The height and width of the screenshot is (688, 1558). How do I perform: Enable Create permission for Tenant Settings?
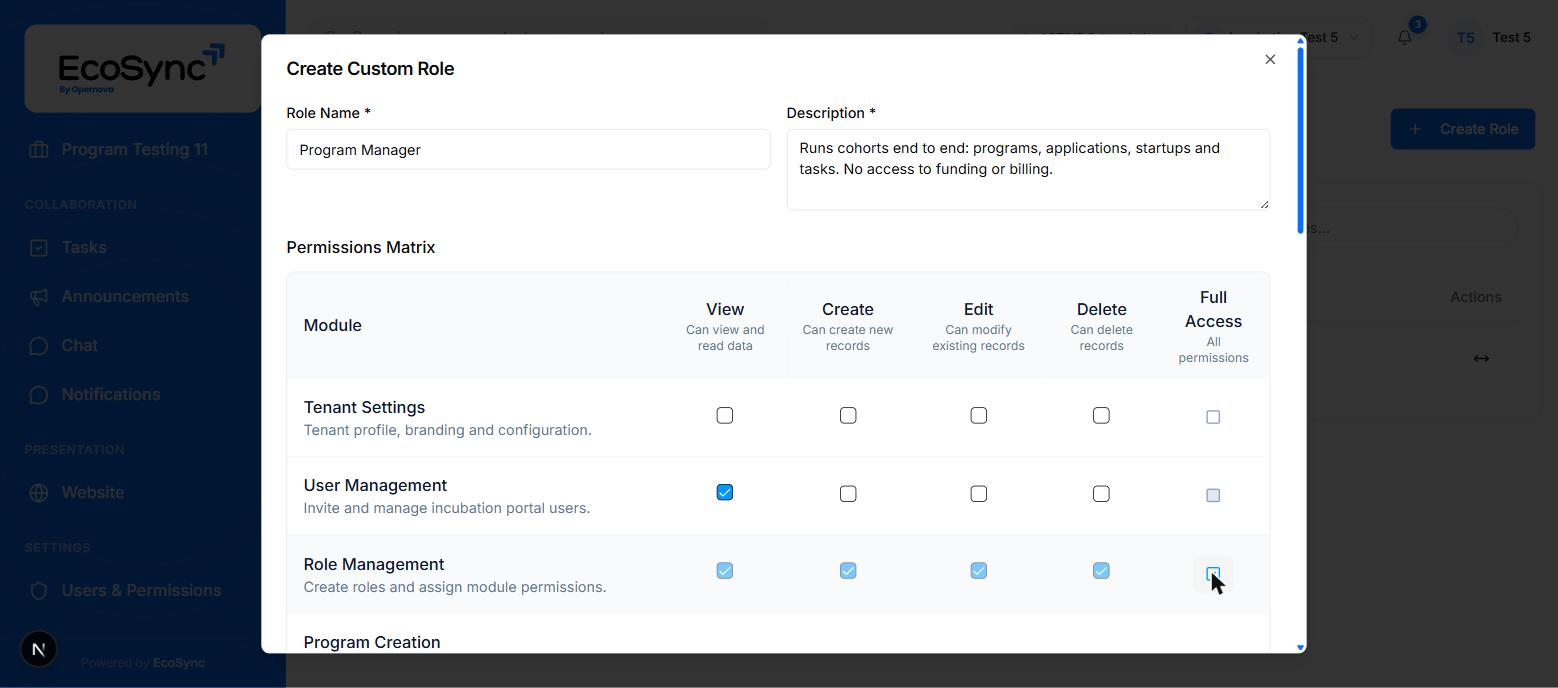tap(848, 415)
